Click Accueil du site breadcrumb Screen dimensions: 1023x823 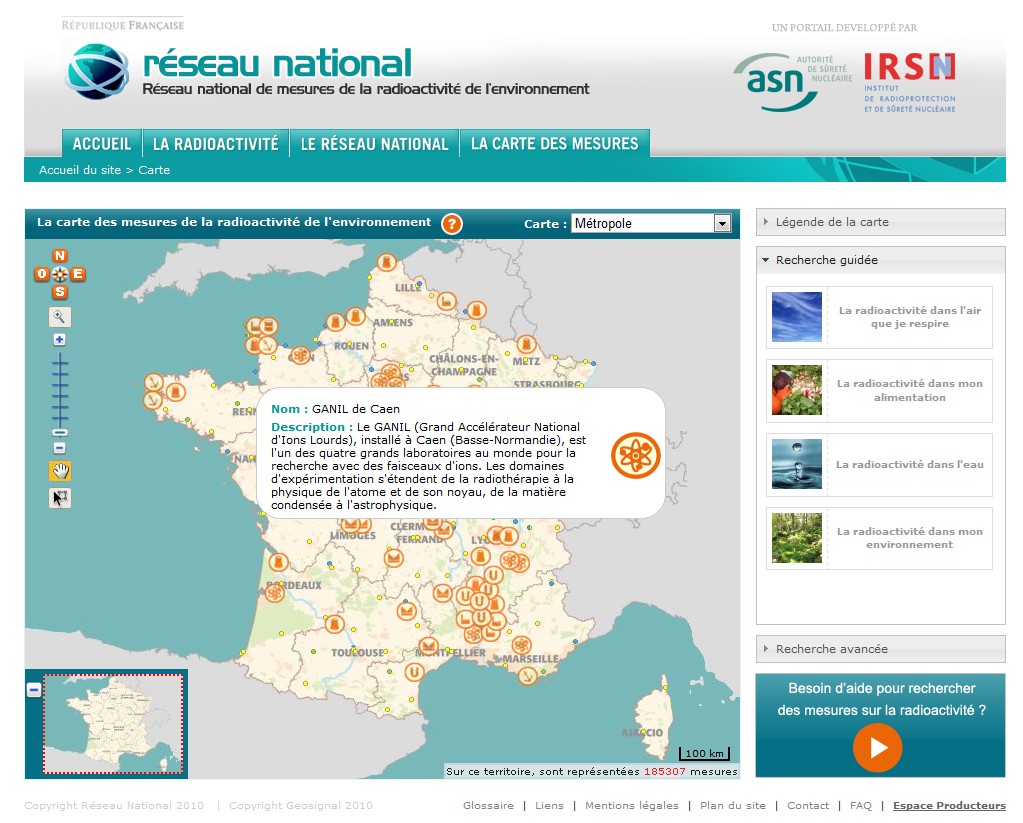click(80, 170)
